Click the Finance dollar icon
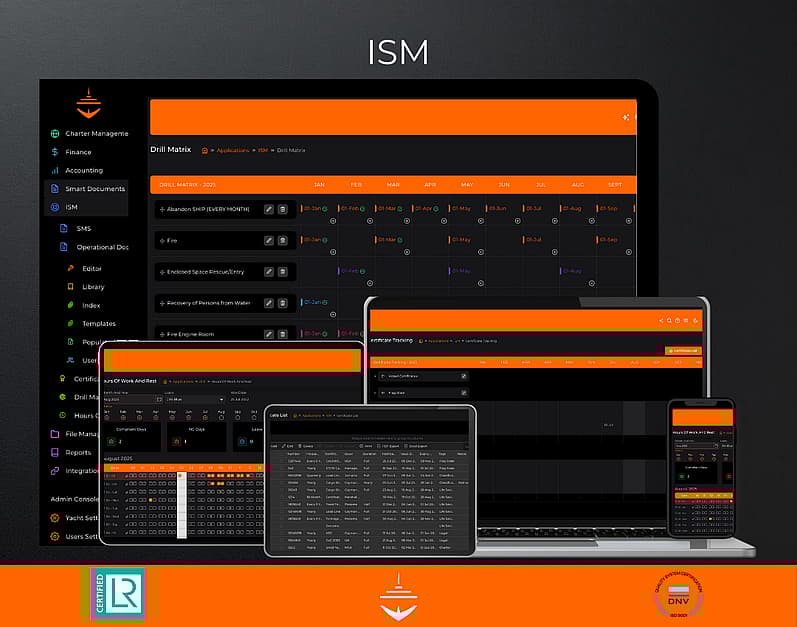This screenshot has height=627, width=797. (x=55, y=152)
